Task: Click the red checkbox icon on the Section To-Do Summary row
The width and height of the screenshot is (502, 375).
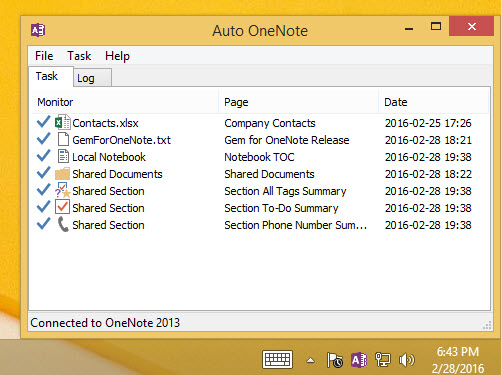Action: pyautogui.click(x=63, y=207)
